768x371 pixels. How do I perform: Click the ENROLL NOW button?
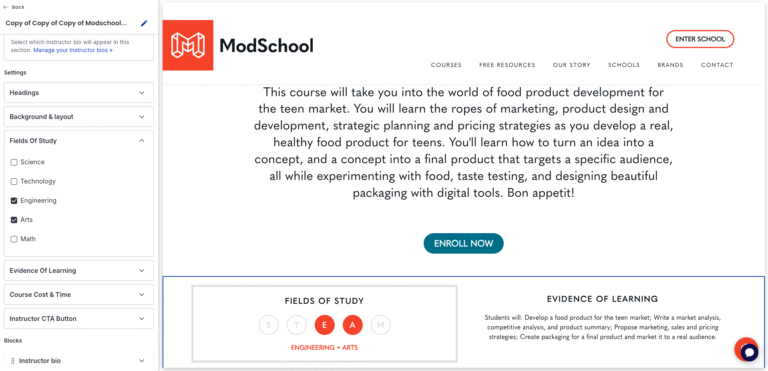[x=463, y=244]
